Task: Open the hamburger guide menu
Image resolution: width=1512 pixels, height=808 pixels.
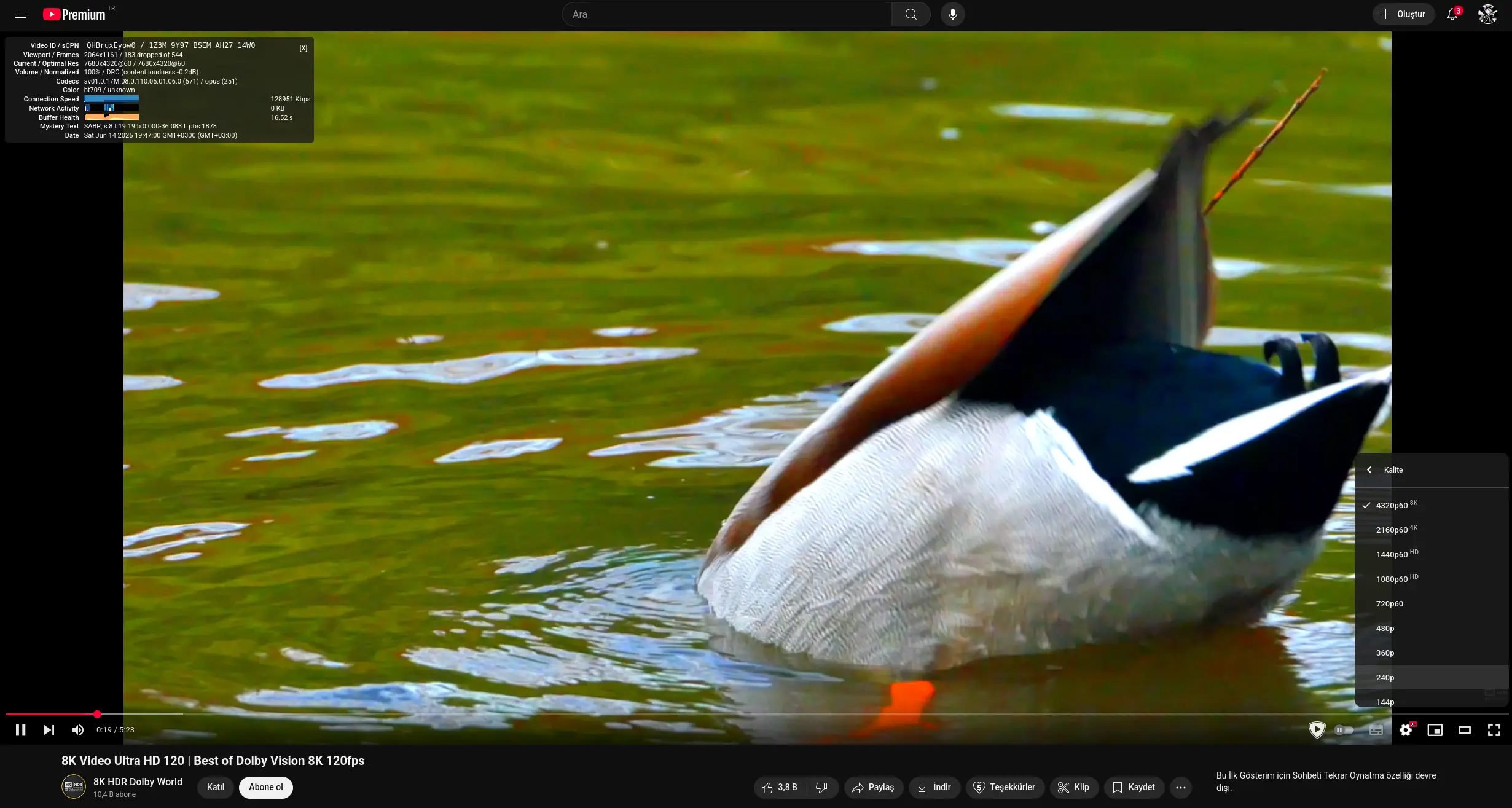Action: click(x=21, y=14)
